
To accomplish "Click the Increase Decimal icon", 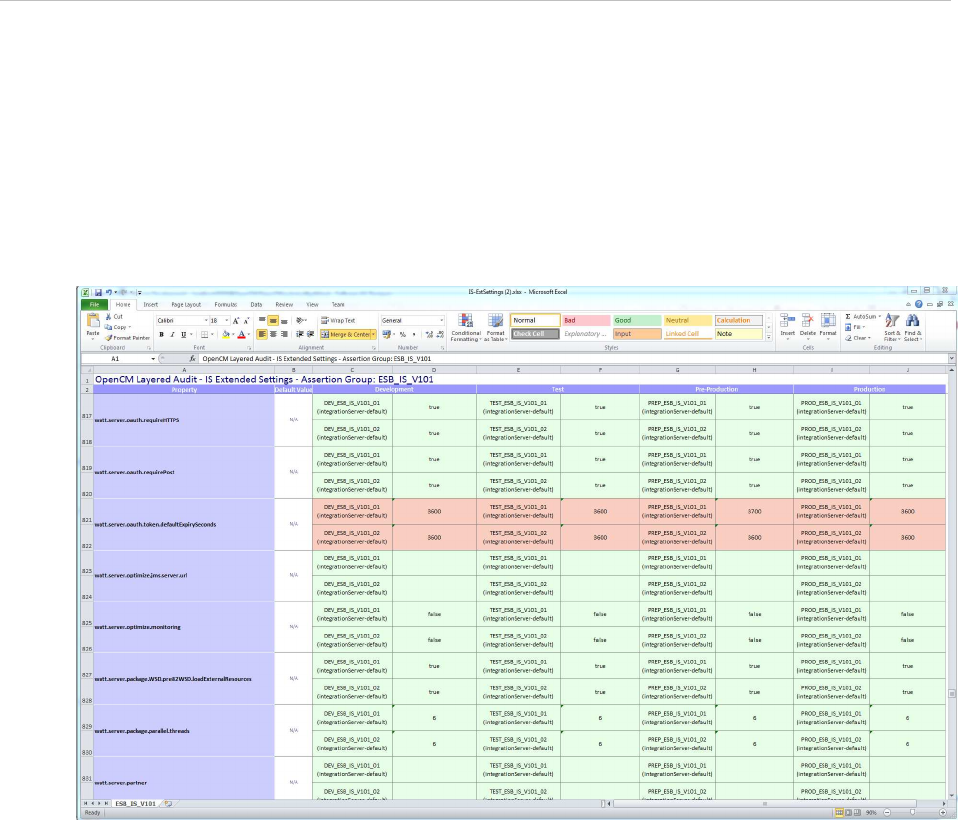I will point(430,334).
